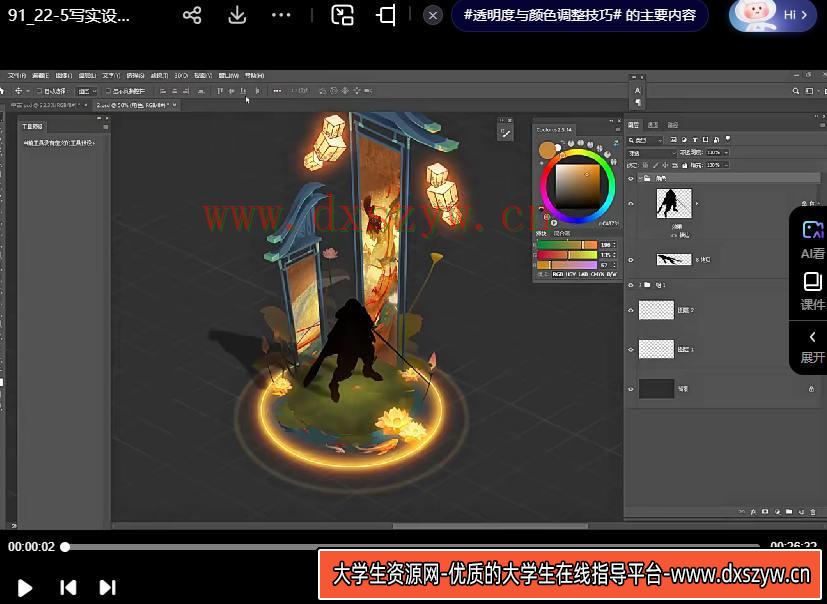This screenshot has height=604, width=827.
Task: Open the tool preset panel menu icon
Action: tap(106, 127)
